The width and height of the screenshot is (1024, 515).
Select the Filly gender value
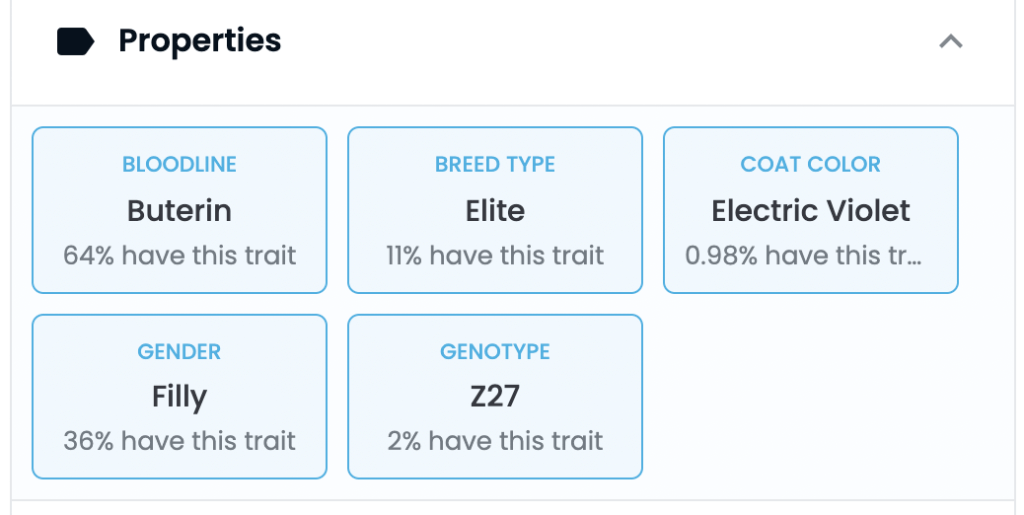tap(180, 398)
